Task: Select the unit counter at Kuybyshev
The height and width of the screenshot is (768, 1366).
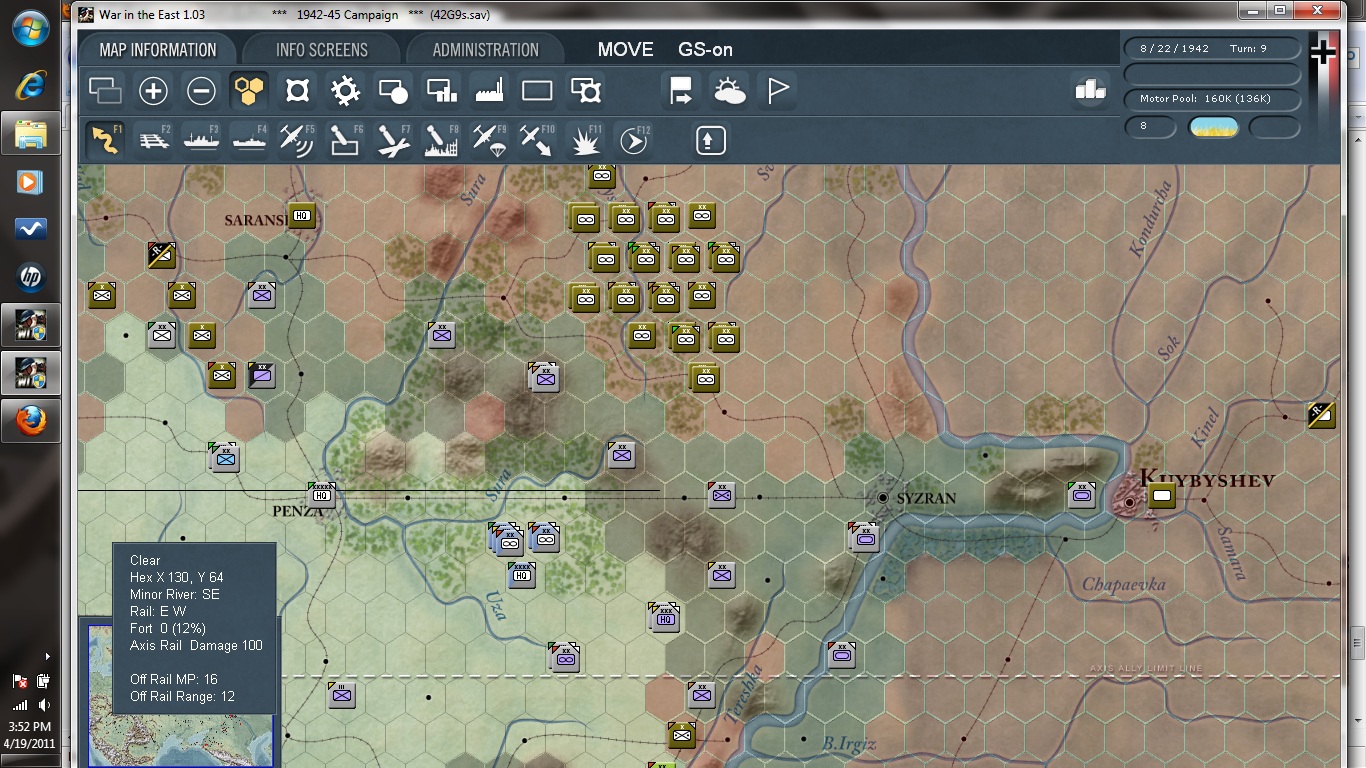Action: point(1162,494)
